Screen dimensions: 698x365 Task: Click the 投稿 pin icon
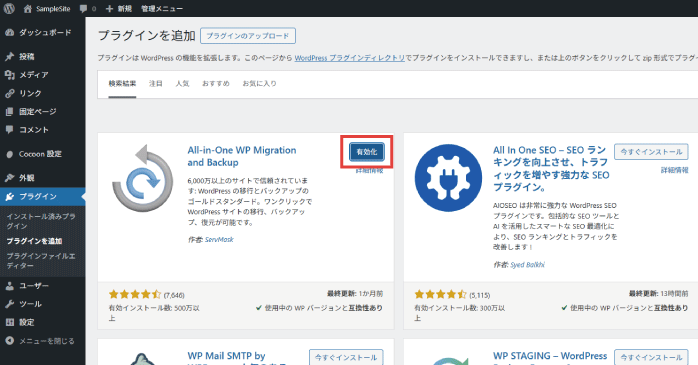tap(9, 57)
